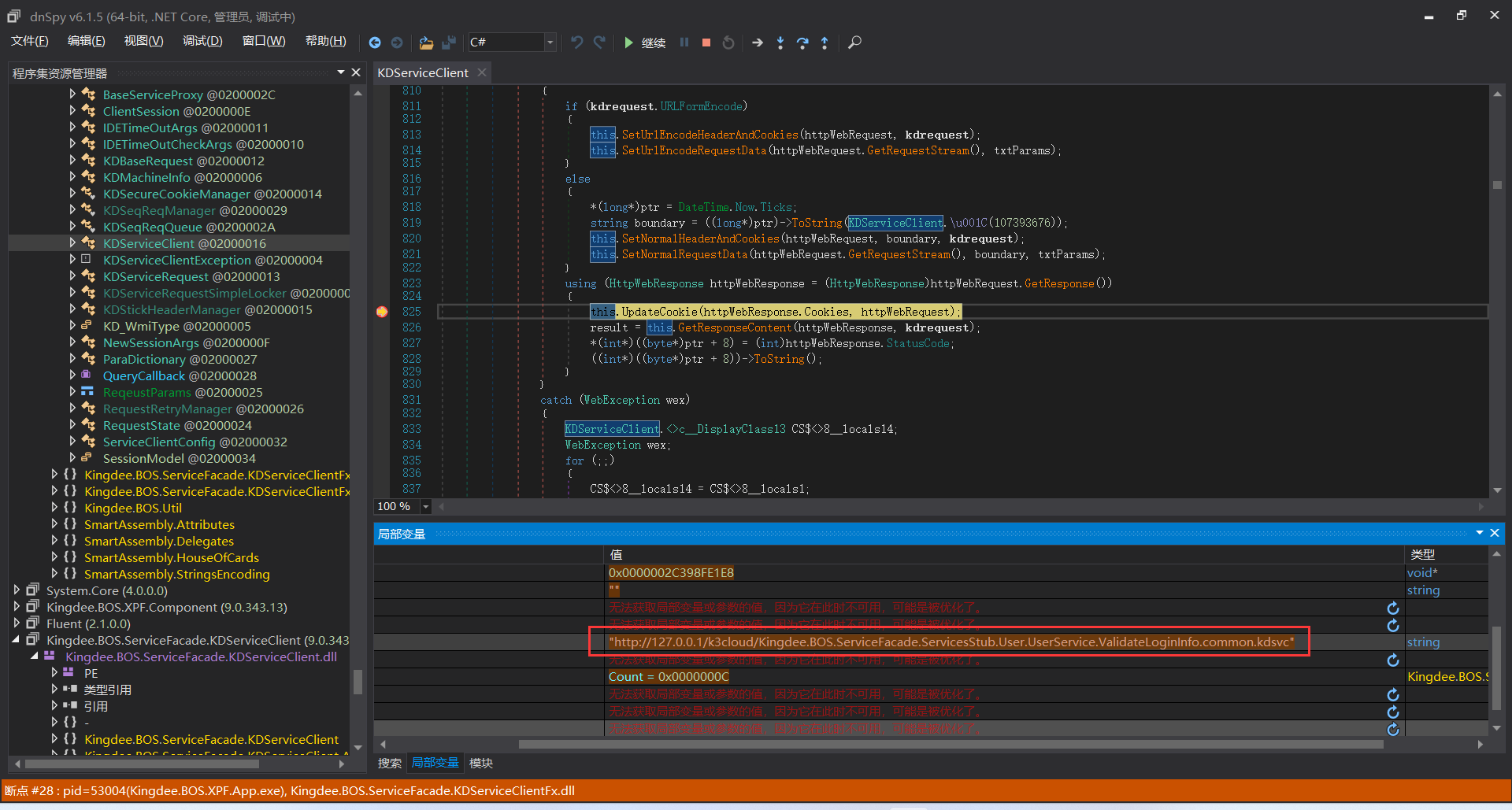Toggle the breakpoint on line 825
The height and width of the screenshot is (810, 1512).
point(382,312)
